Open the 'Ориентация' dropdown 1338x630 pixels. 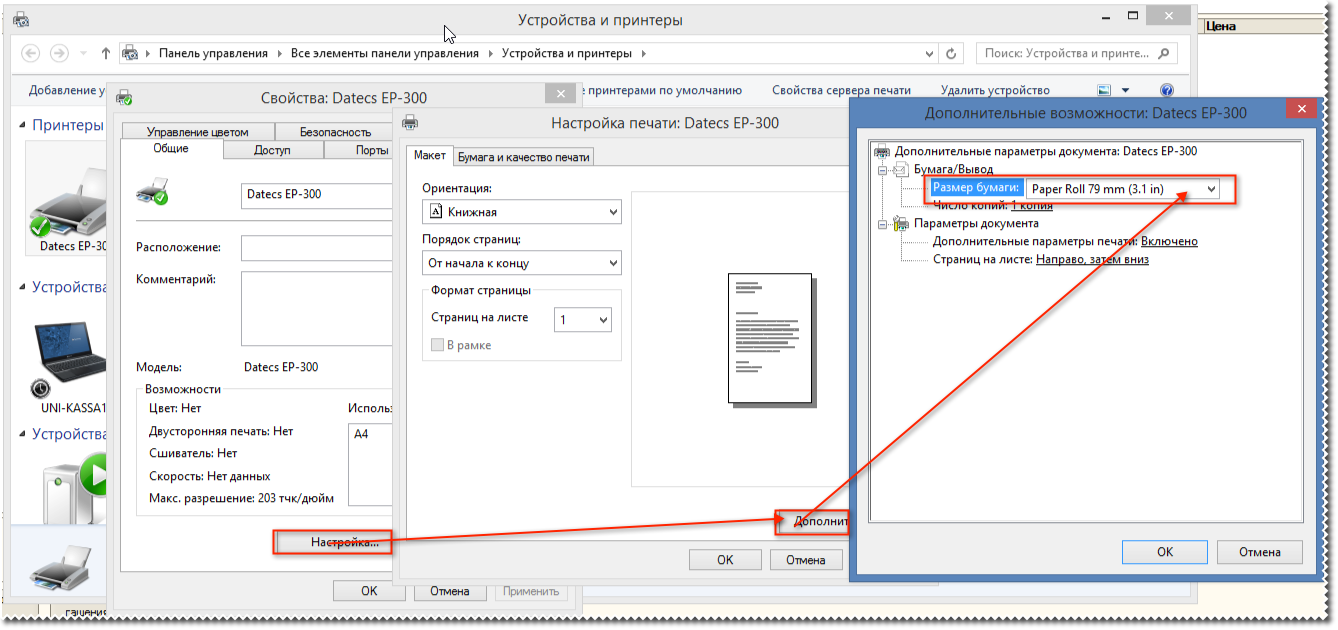(x=521, y=212)
